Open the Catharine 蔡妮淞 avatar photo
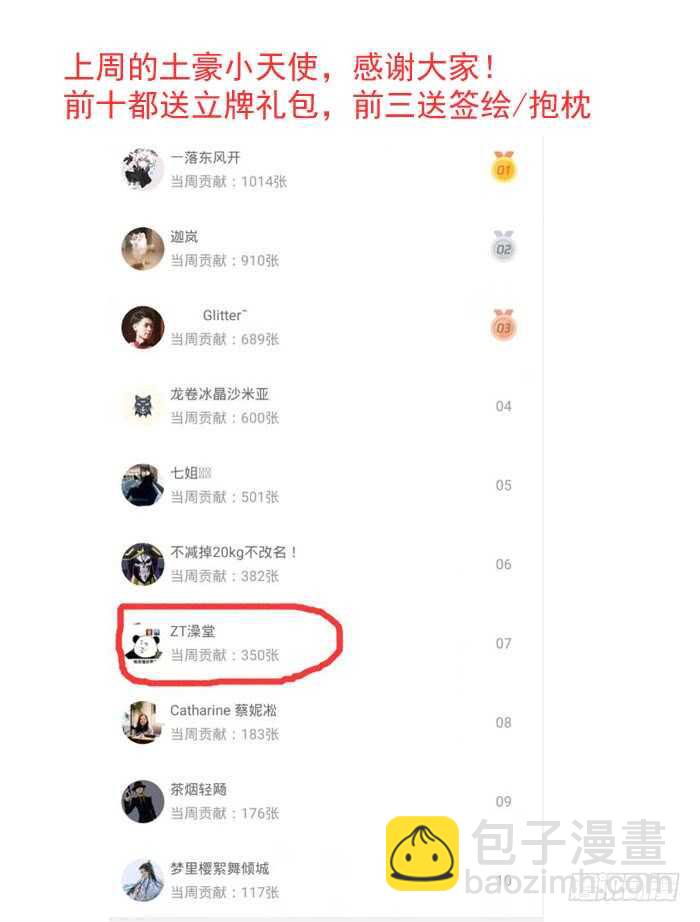Image resolution: width=700 pixels, height=922 pixels. point(142,722)
